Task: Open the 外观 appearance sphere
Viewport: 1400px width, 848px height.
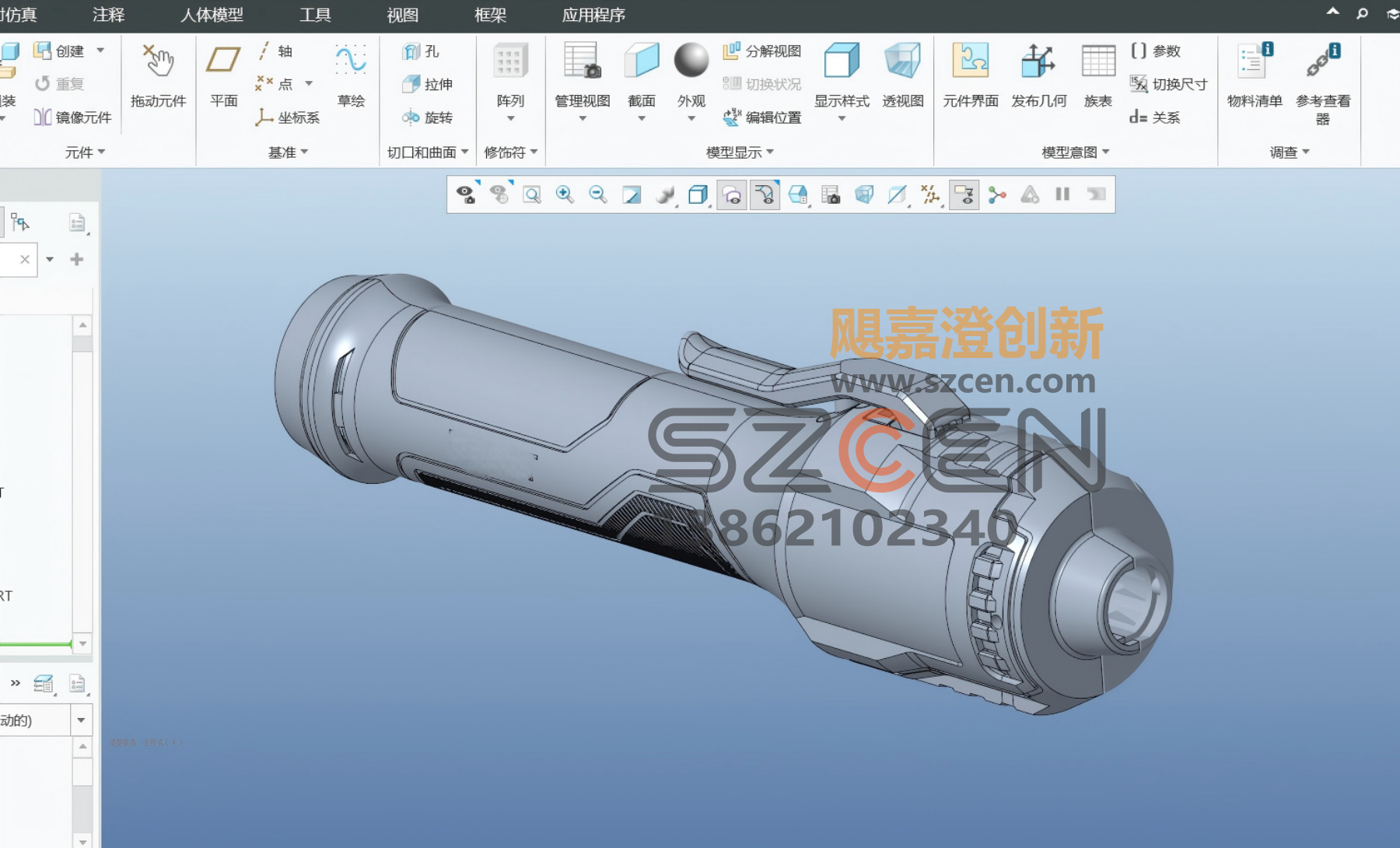Action: point(691,82)
